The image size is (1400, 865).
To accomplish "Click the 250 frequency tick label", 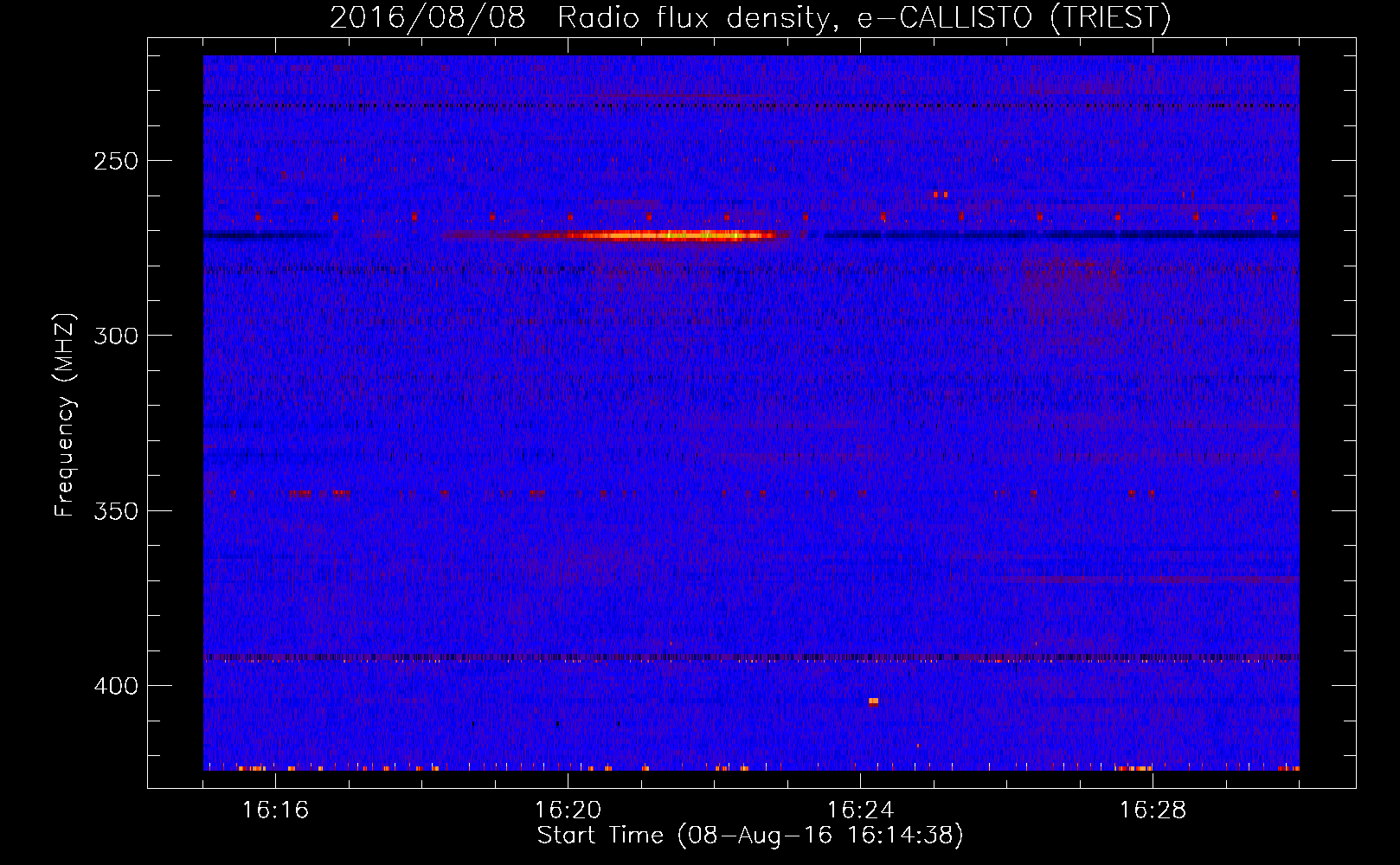I will (x=116, y=161).
